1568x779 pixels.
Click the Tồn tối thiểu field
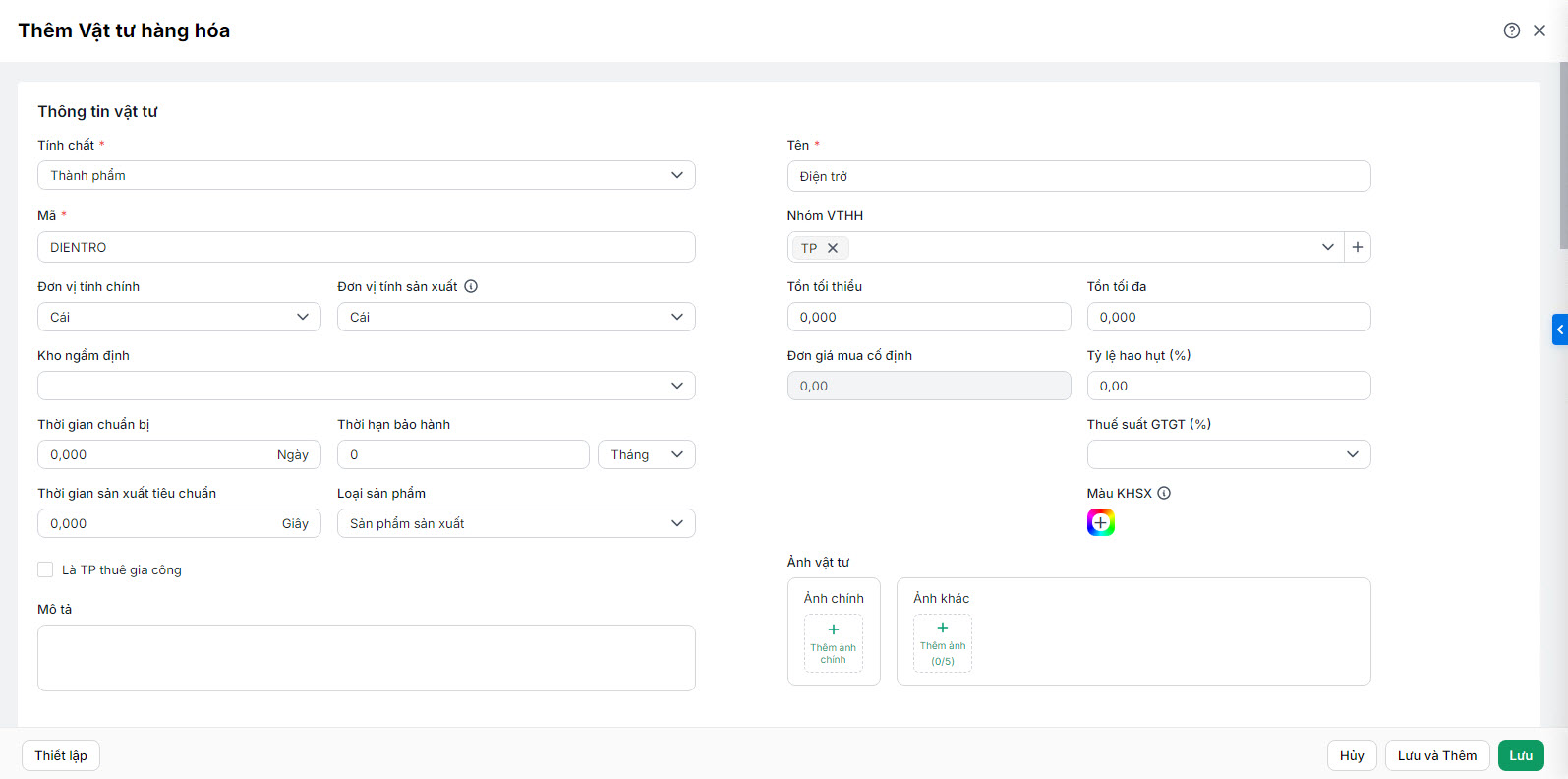929,317
